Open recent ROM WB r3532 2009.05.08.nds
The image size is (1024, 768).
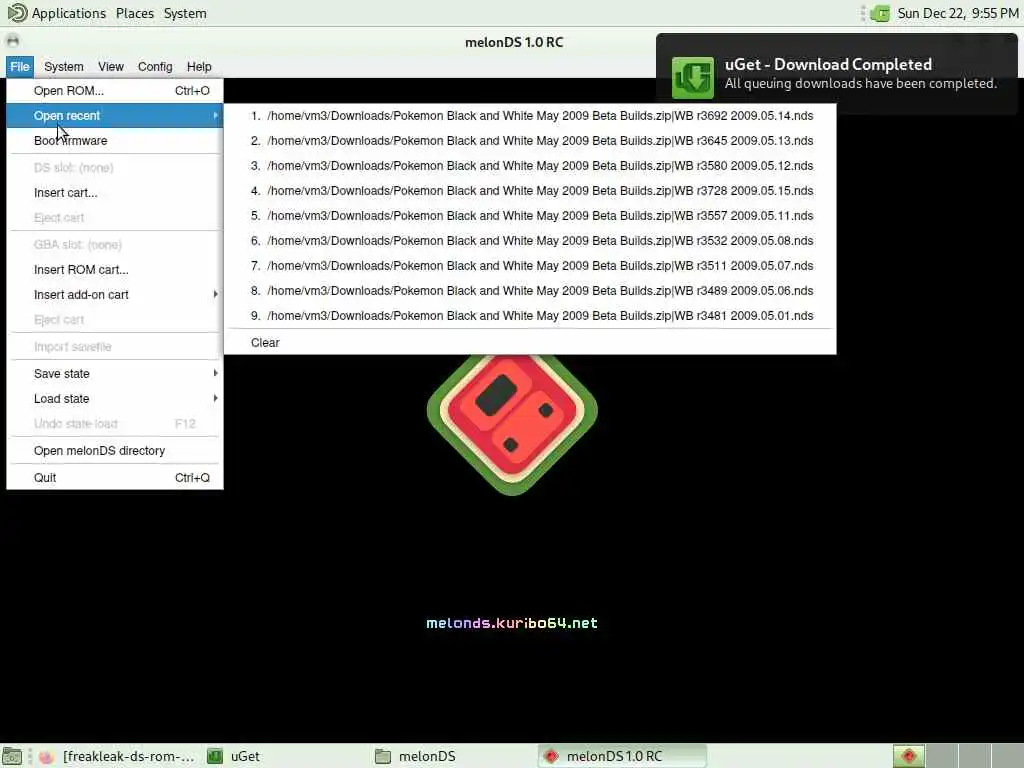530,240
